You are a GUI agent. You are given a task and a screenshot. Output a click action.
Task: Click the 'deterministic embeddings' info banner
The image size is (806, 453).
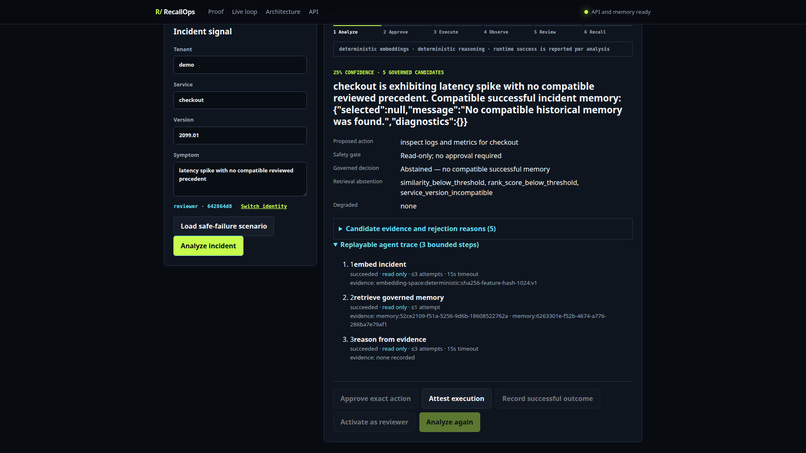(x=483, y=49)
